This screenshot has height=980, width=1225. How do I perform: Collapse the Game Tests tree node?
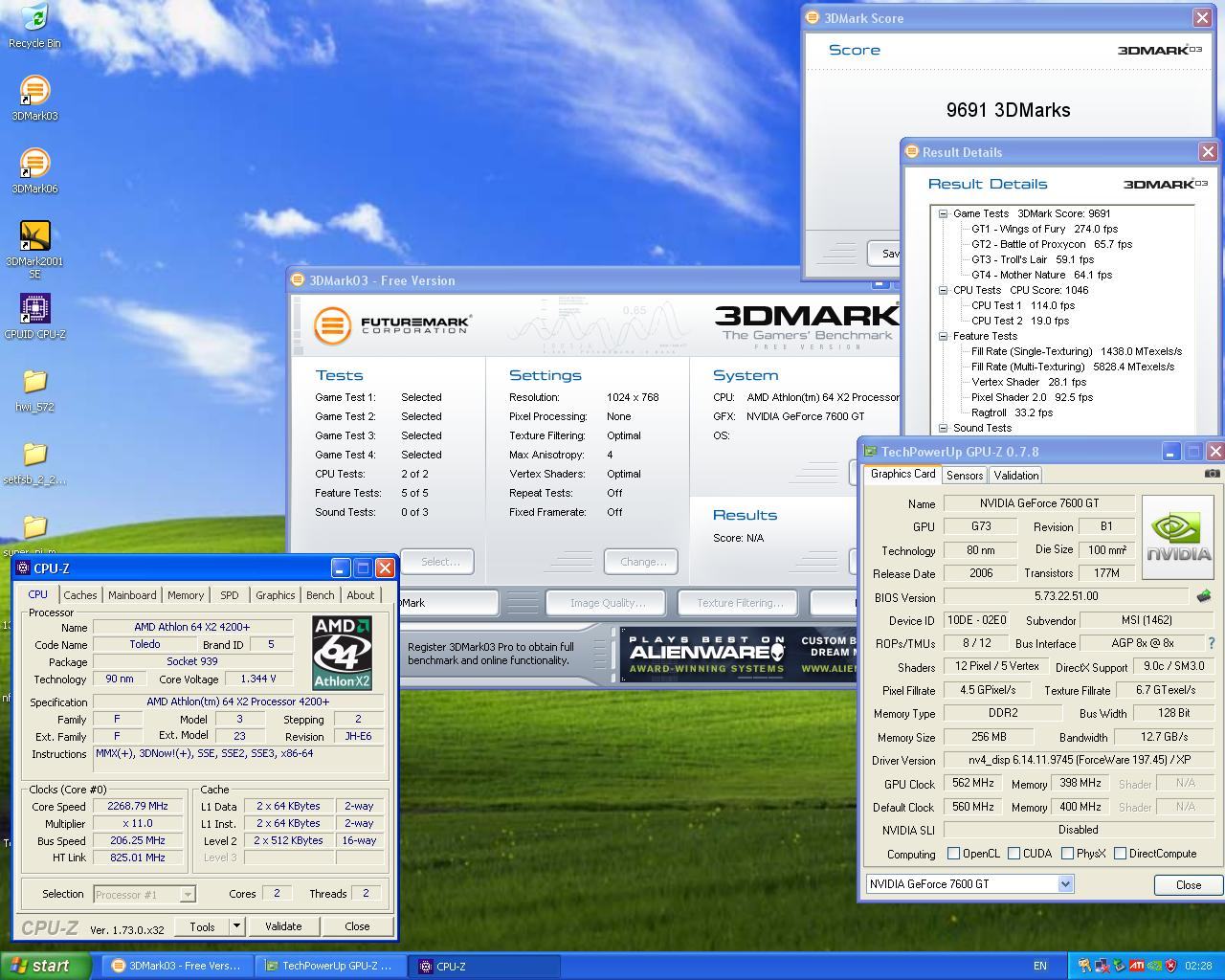click(x=943, y=213)
